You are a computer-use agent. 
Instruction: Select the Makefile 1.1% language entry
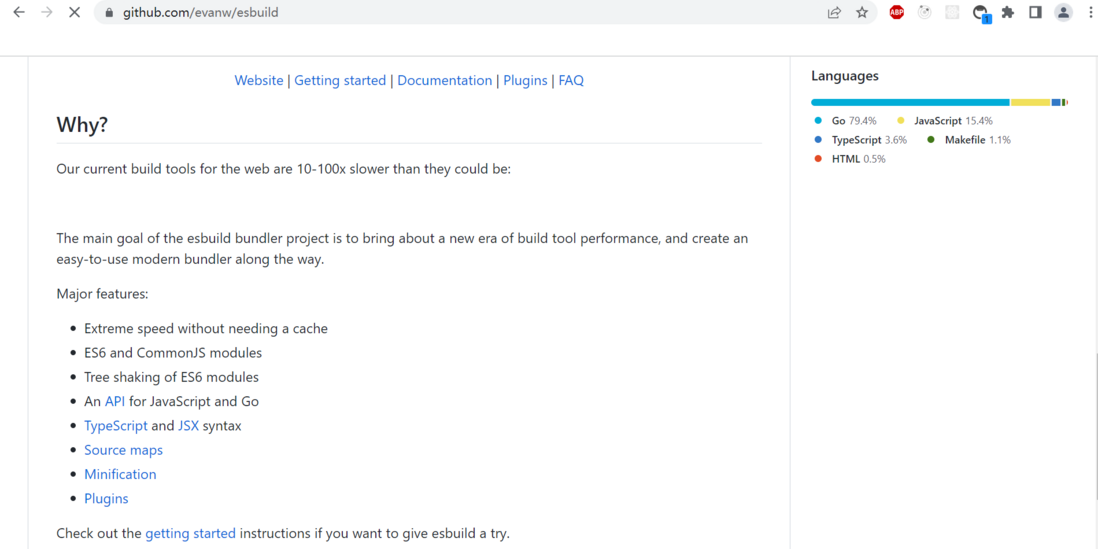(x=969, y=139)
